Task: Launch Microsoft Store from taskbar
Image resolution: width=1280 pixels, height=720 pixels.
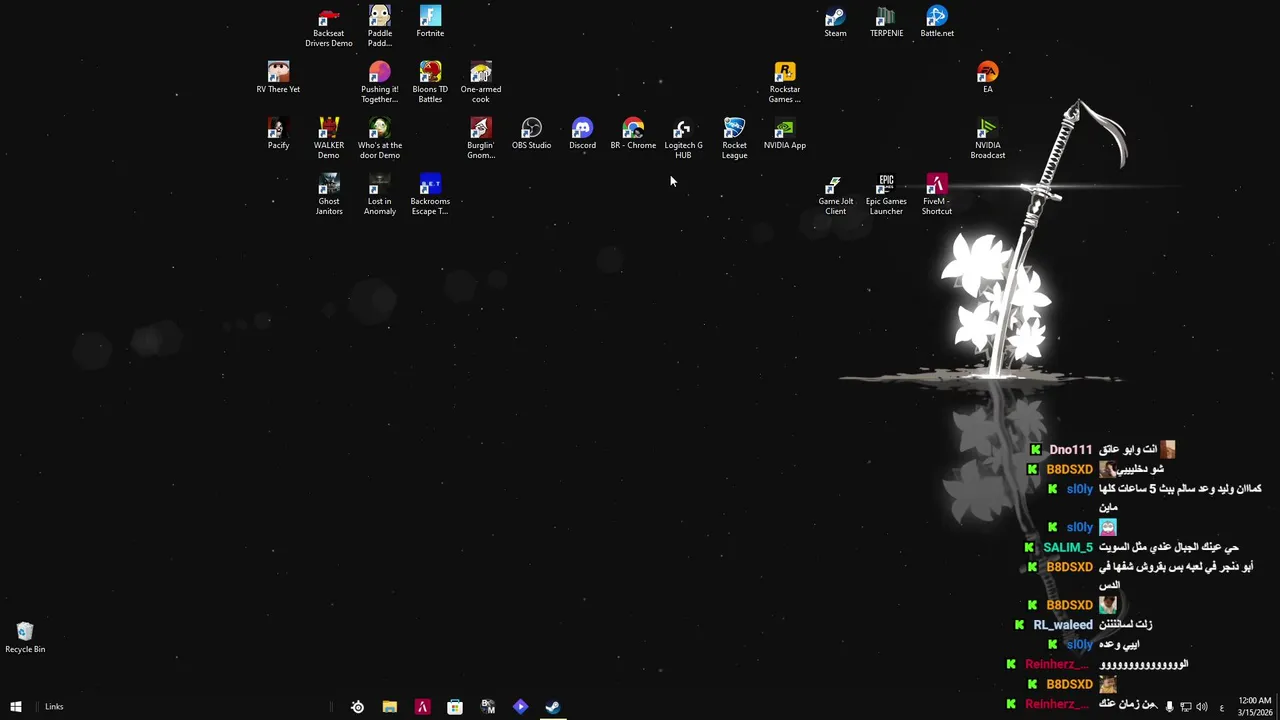Action: [455, 707]
